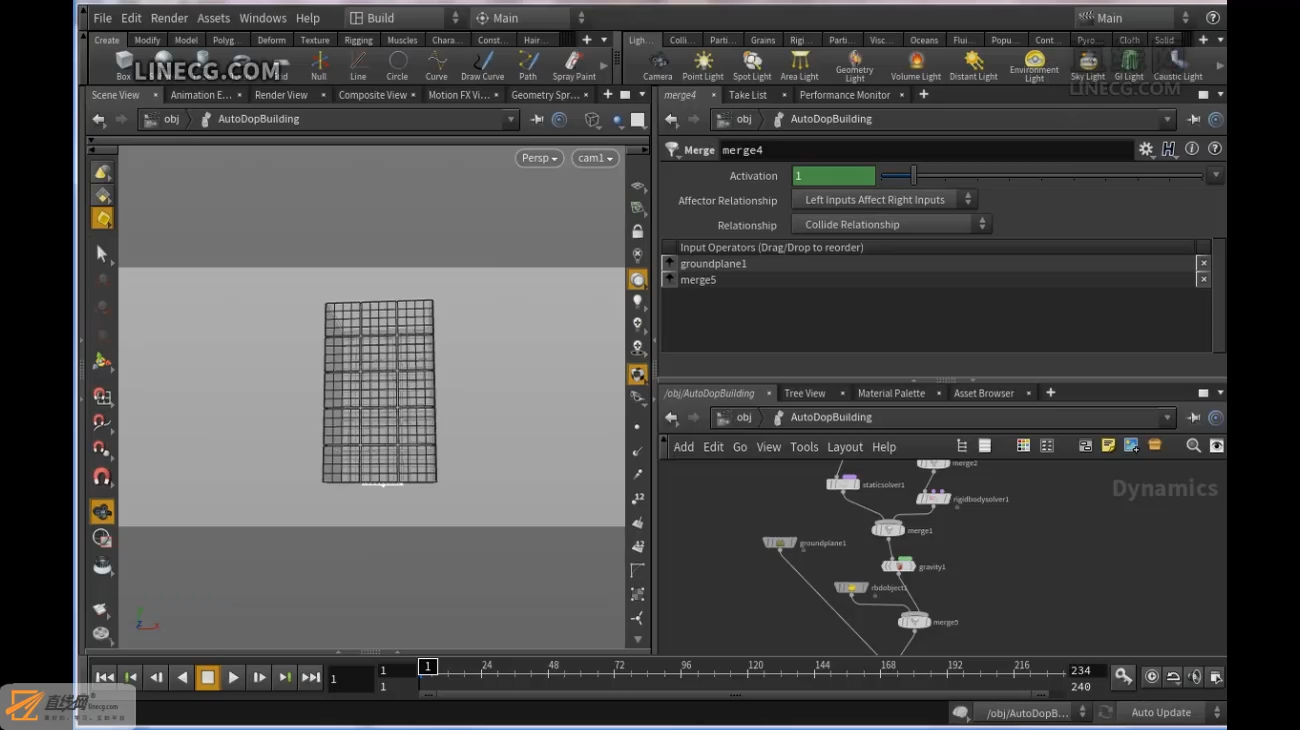Add a Distant Light from the shelf
1300x730 pixels.
coord(974,66)
